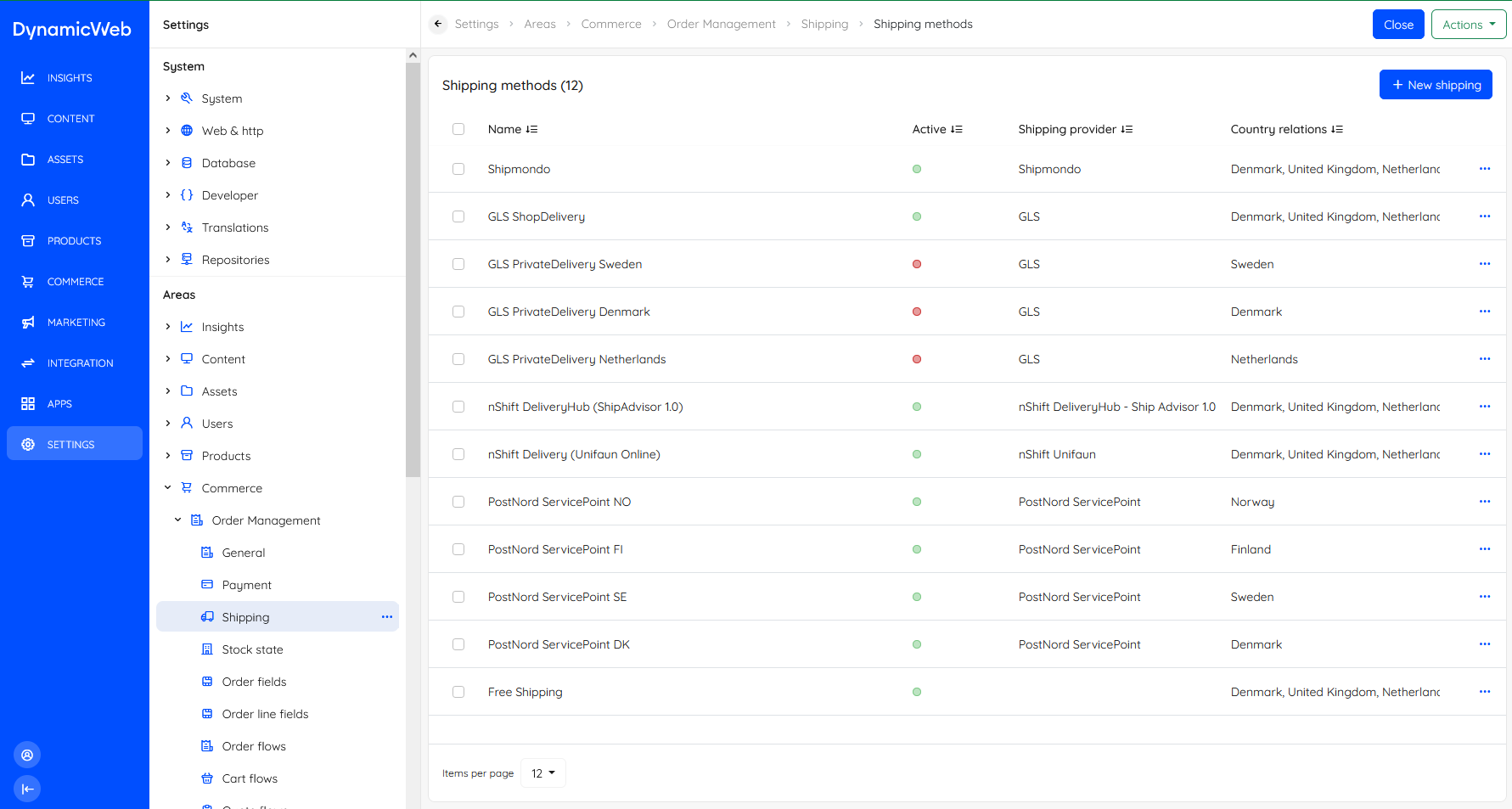Image resolution: width=1512 pixels, height=809 pixels.
Task: Expand the Web & http tree node
Action: 168,131
